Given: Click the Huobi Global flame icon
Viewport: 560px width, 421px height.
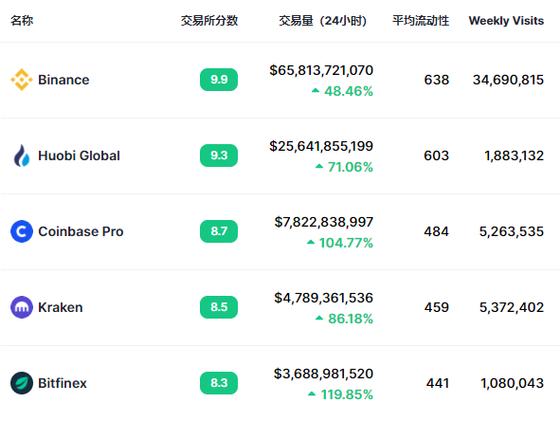Looking at the screenshot, I should [x=21, y=155].
